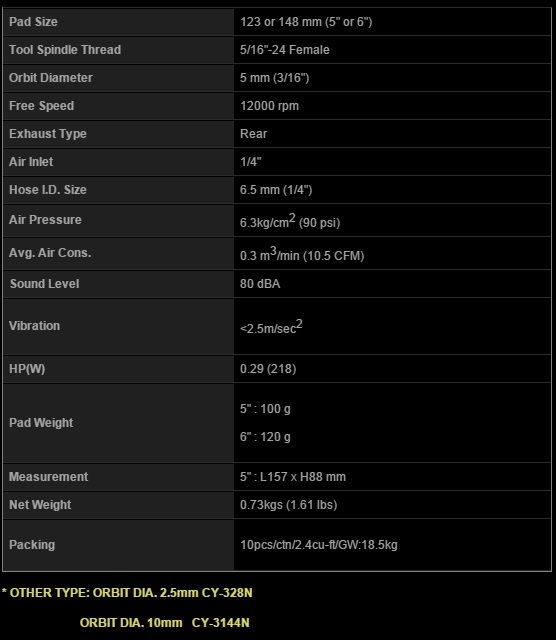
Task: Select the 5/16"-24 Female spindle thread value
Action: tap(285, 50)
